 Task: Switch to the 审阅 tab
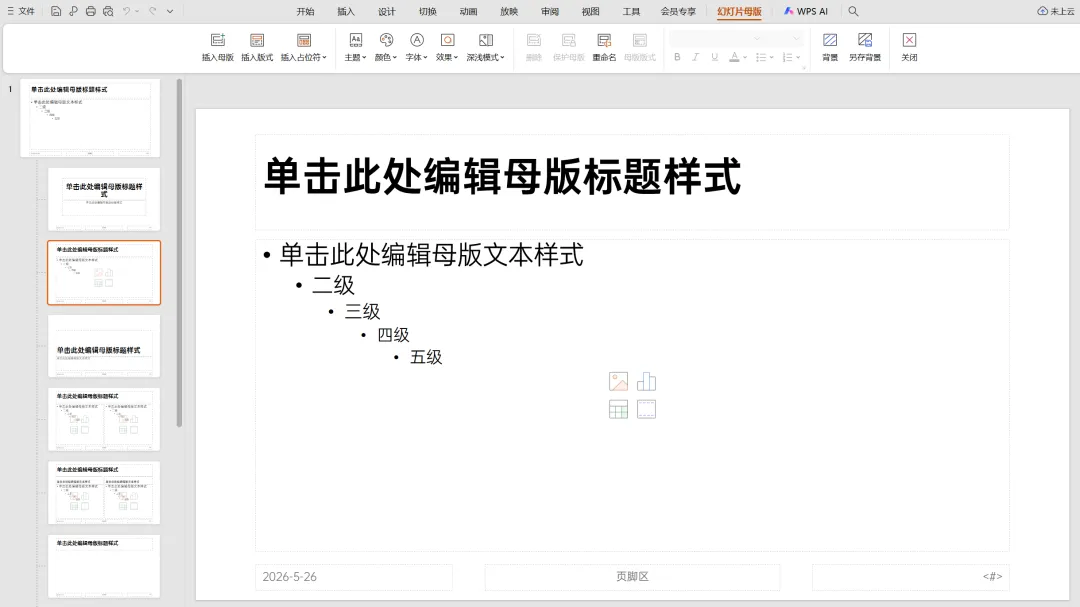[550, 12]
